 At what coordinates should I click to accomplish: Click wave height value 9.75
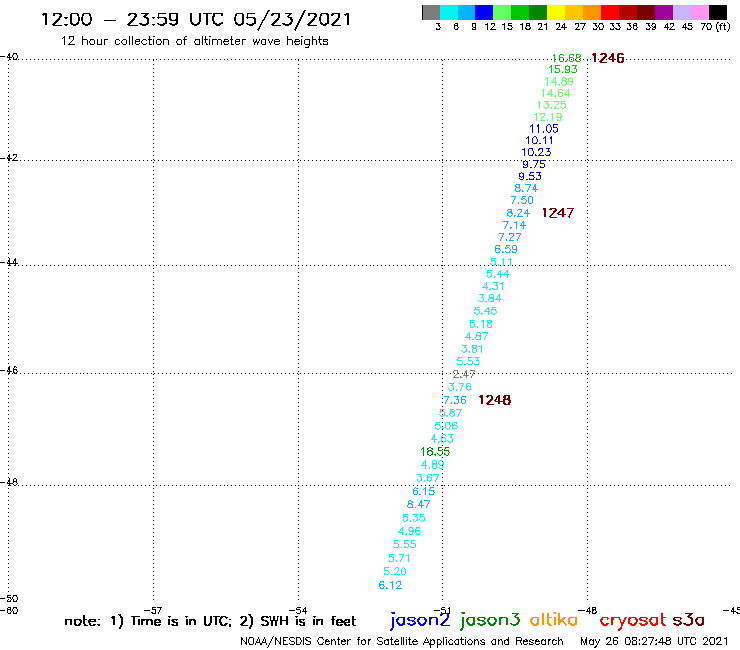coord(534,164)
